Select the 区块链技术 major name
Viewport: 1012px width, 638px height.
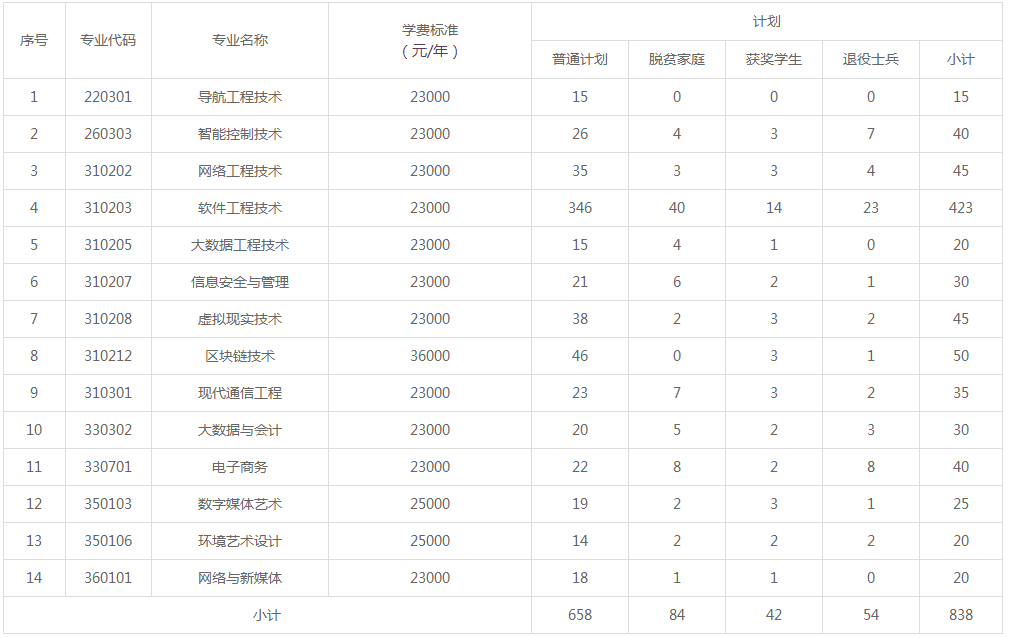tap(240, 356)
